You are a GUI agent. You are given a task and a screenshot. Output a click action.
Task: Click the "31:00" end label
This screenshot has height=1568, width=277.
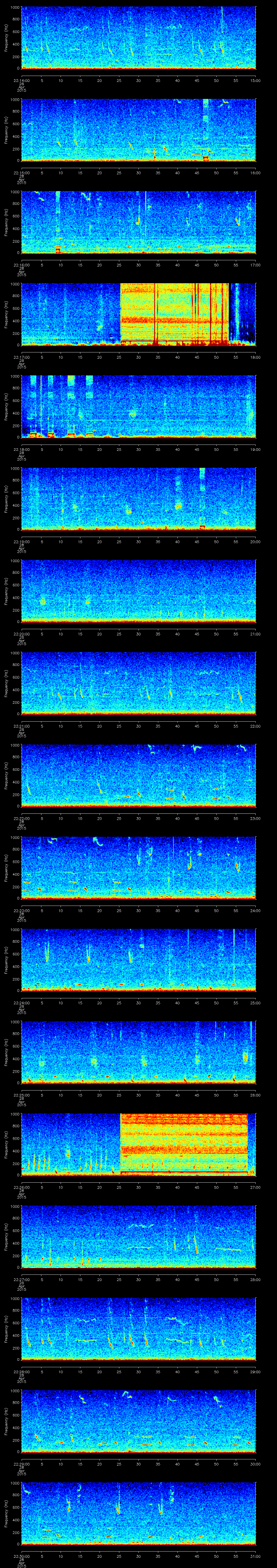(255, 1556)
